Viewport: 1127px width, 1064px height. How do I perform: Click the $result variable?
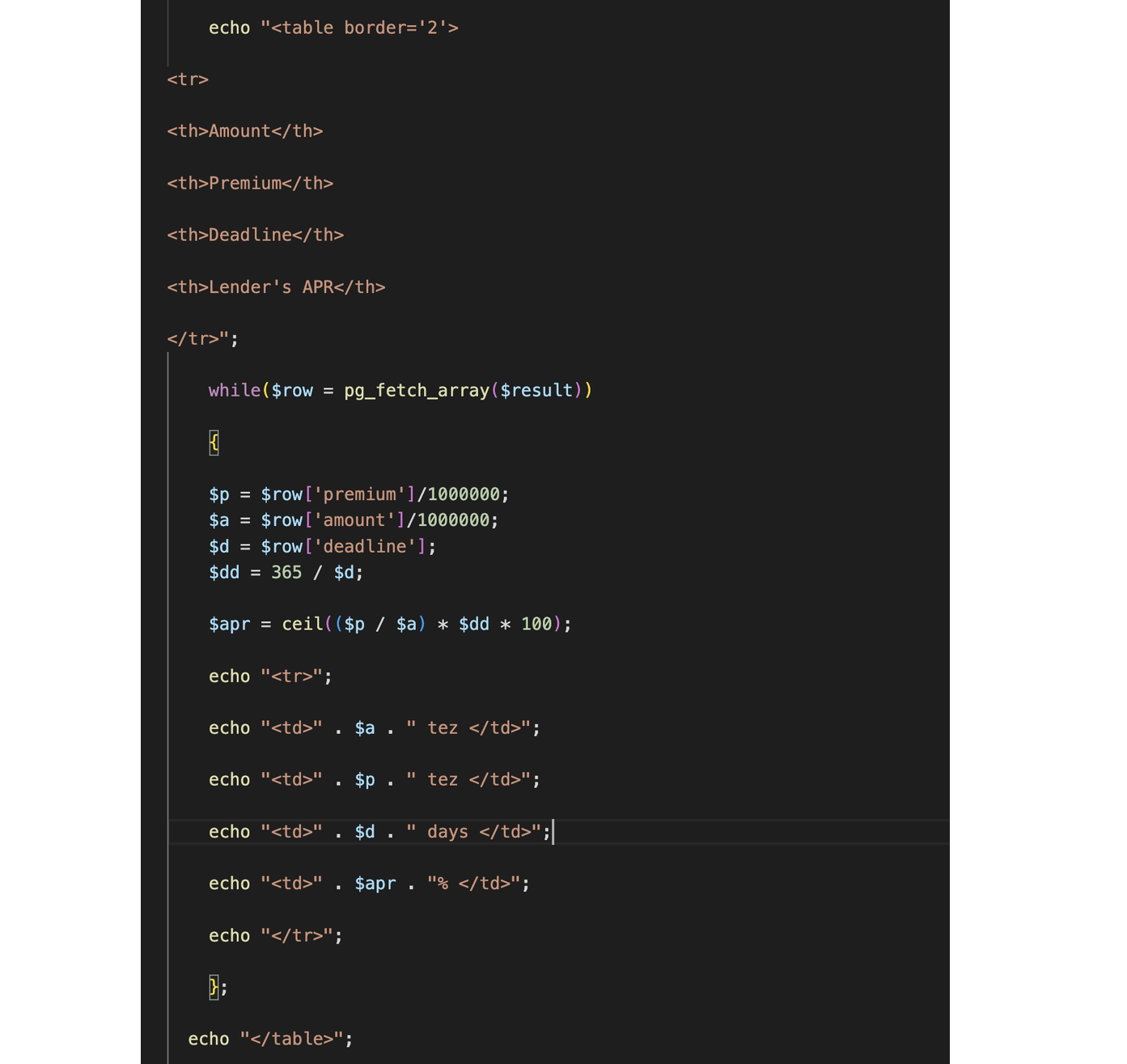[x=536, y=391]
